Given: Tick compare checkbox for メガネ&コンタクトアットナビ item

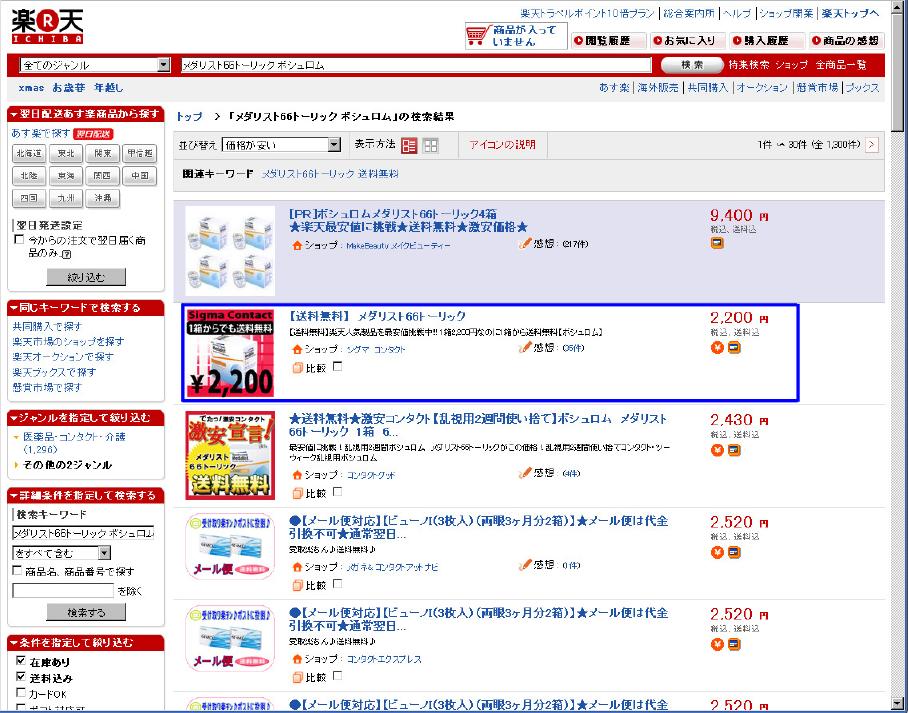Looking at the screenshot, I should point(338,584).
